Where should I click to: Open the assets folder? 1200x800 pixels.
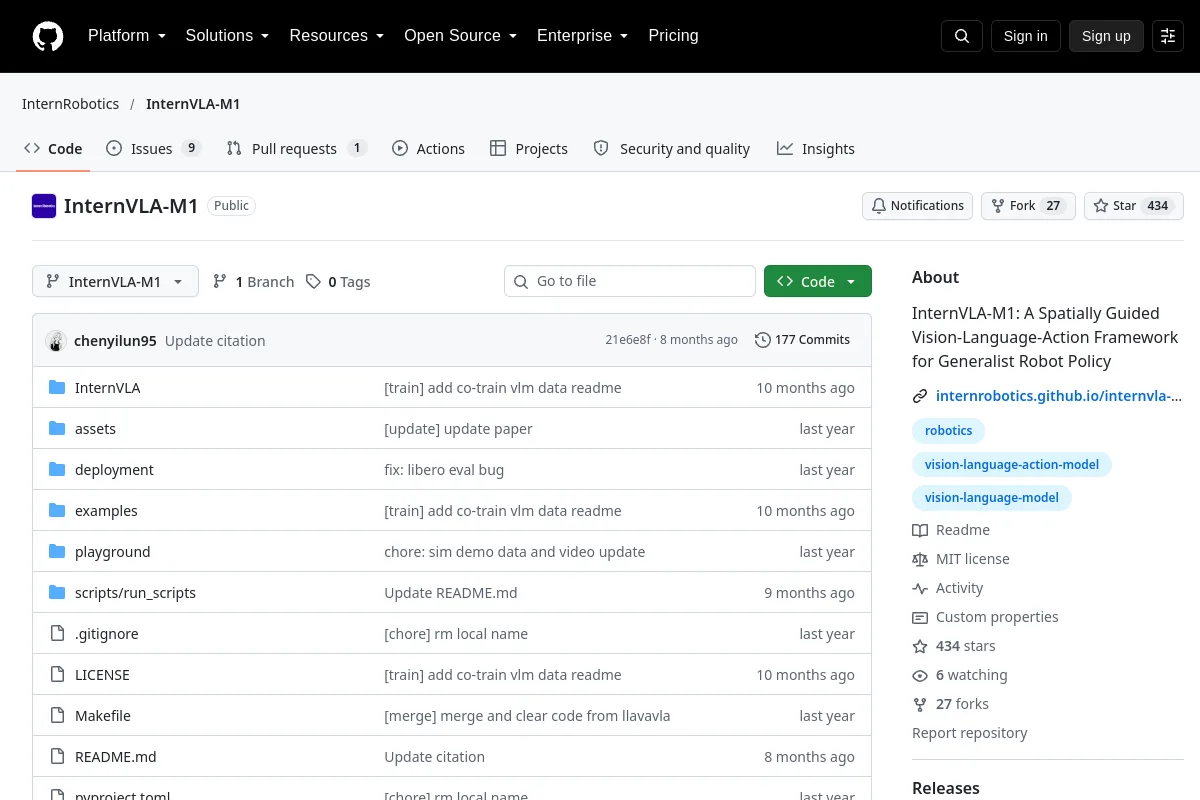click(x=95, y=429)
